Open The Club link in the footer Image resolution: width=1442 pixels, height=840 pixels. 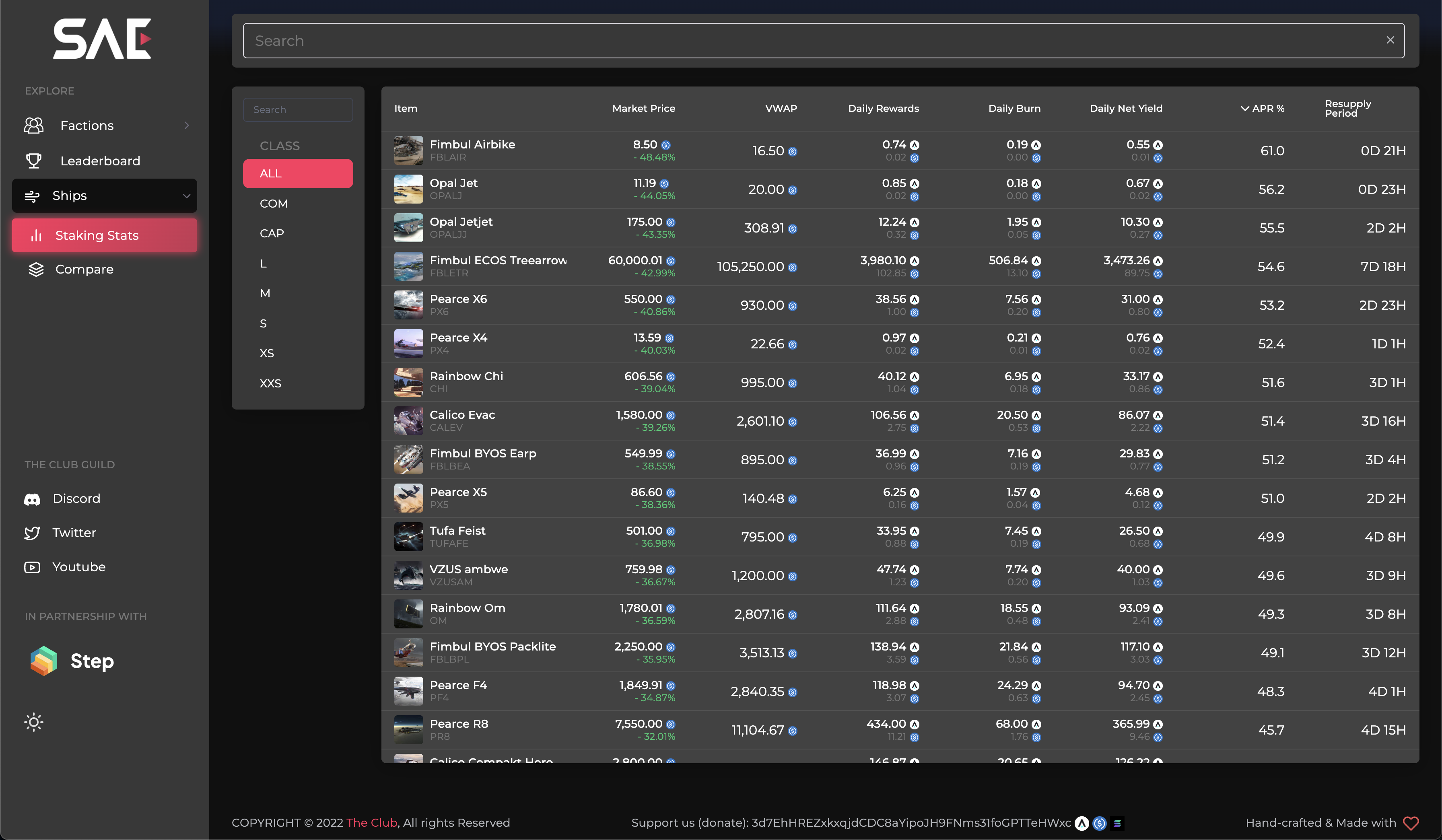(371, 823)
